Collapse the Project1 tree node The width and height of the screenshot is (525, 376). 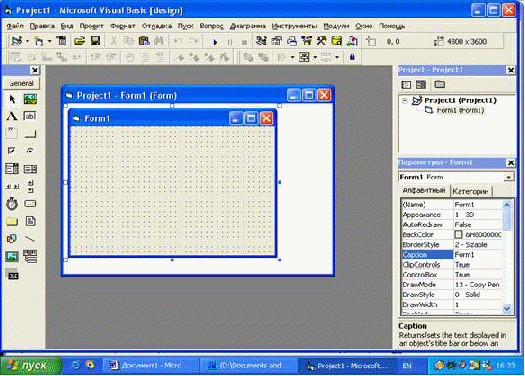tap(405, 100)
